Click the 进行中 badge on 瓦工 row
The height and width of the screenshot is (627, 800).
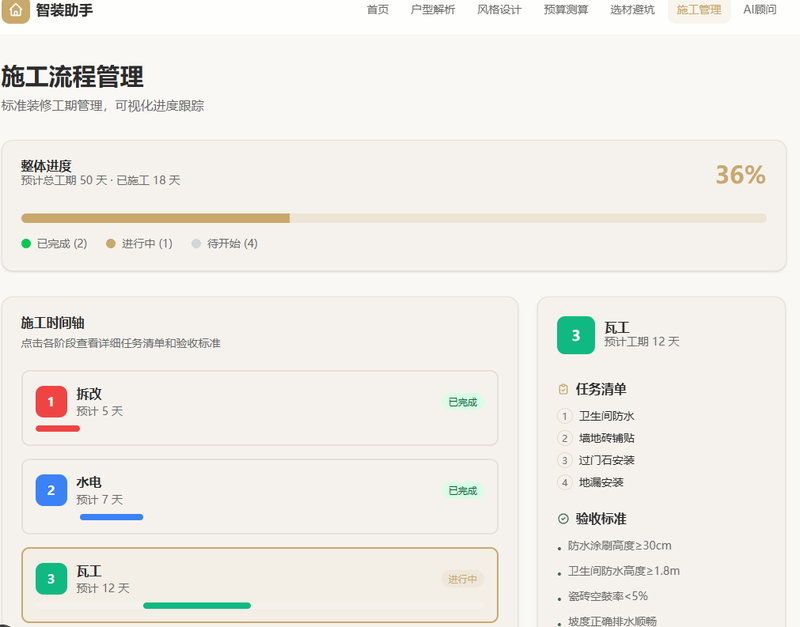[463, 579]
